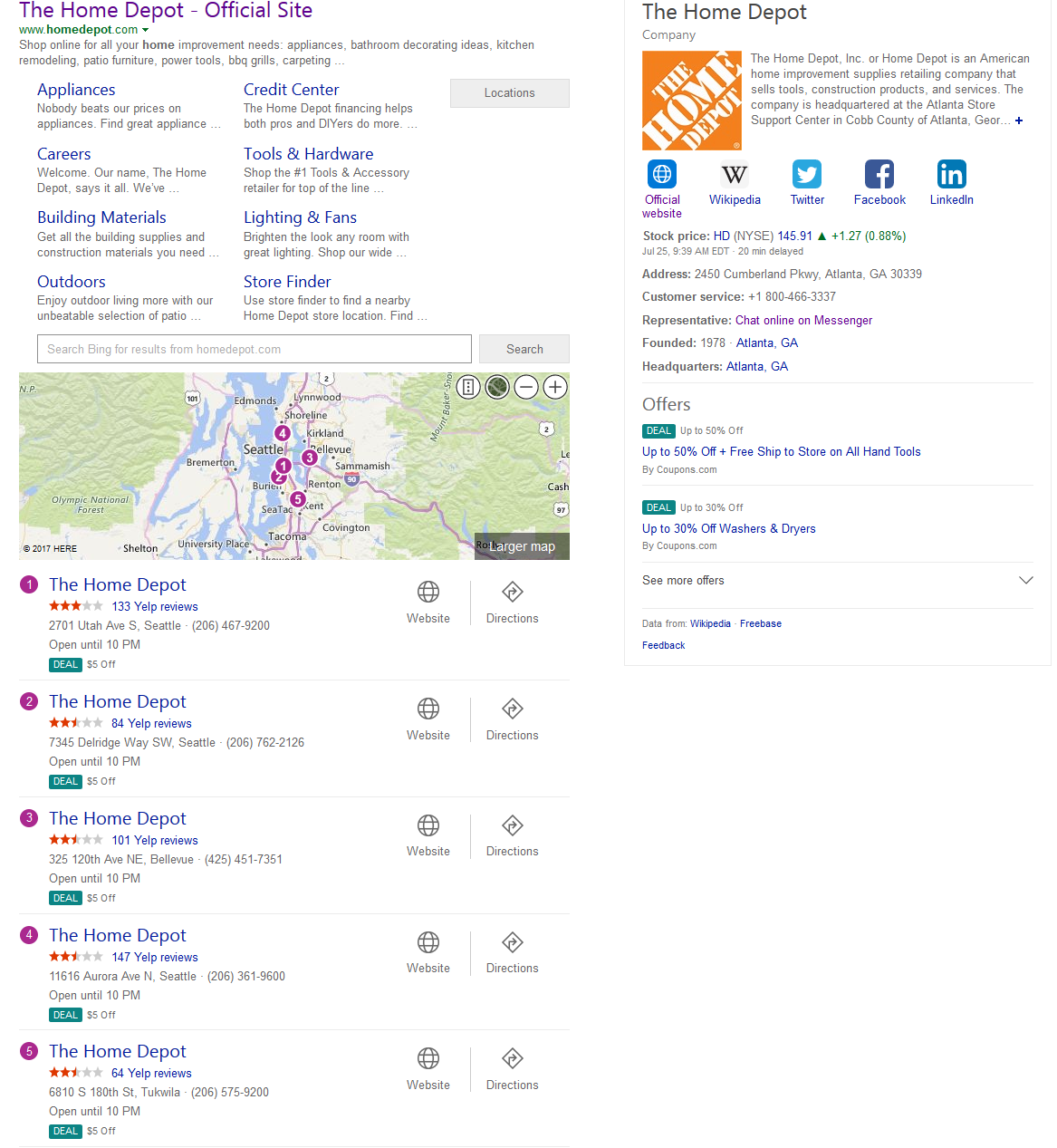Screen dimensions: 1057x1148
Task: Zoom in on the map
Action: [555, 388]
